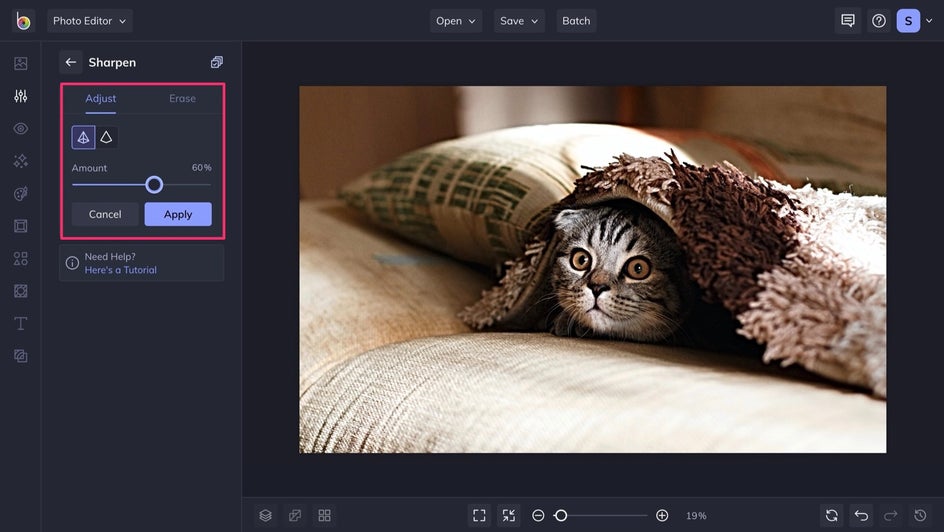Click the help info circle icon
Viewport: 944px width, 532px height.
(72, 263)
